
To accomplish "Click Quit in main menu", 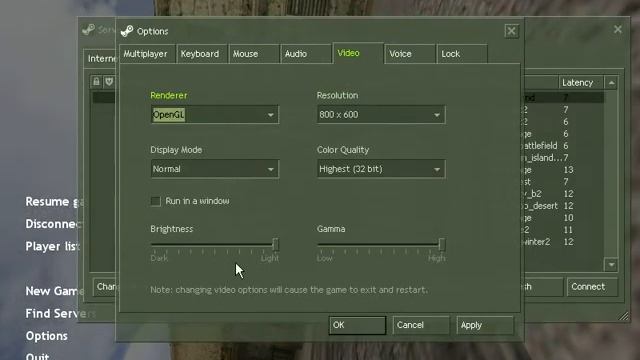I will (x=38, y=356).
